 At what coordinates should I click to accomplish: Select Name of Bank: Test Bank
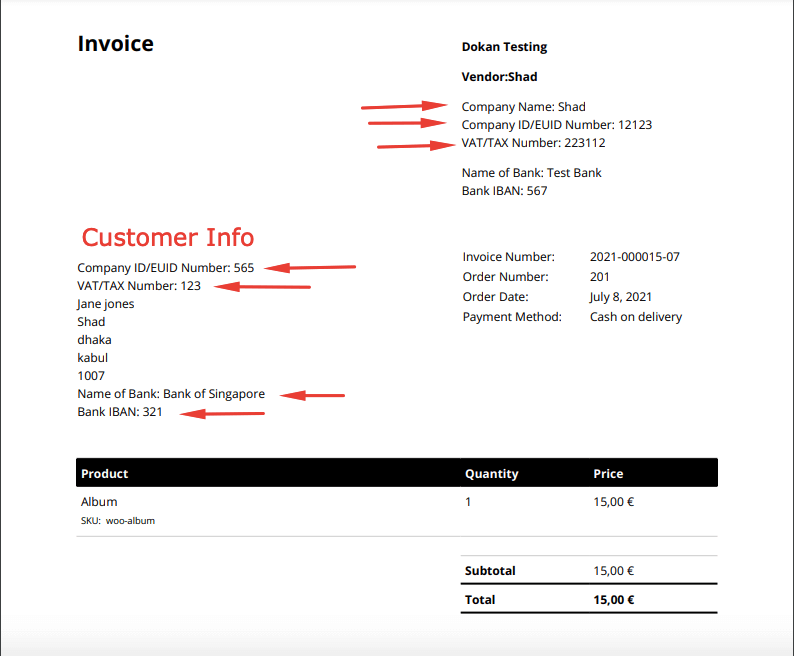pos(531,173)
